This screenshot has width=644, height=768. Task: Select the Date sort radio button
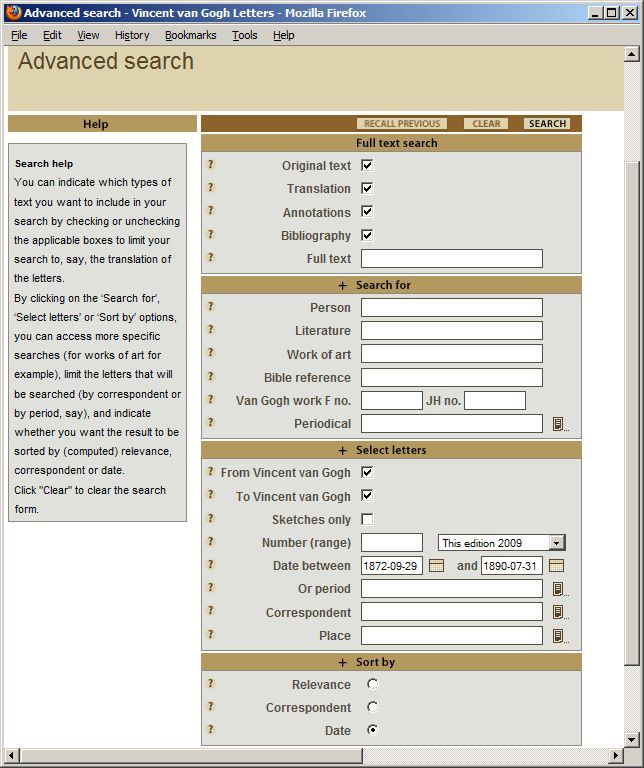(x=373, y=730)
